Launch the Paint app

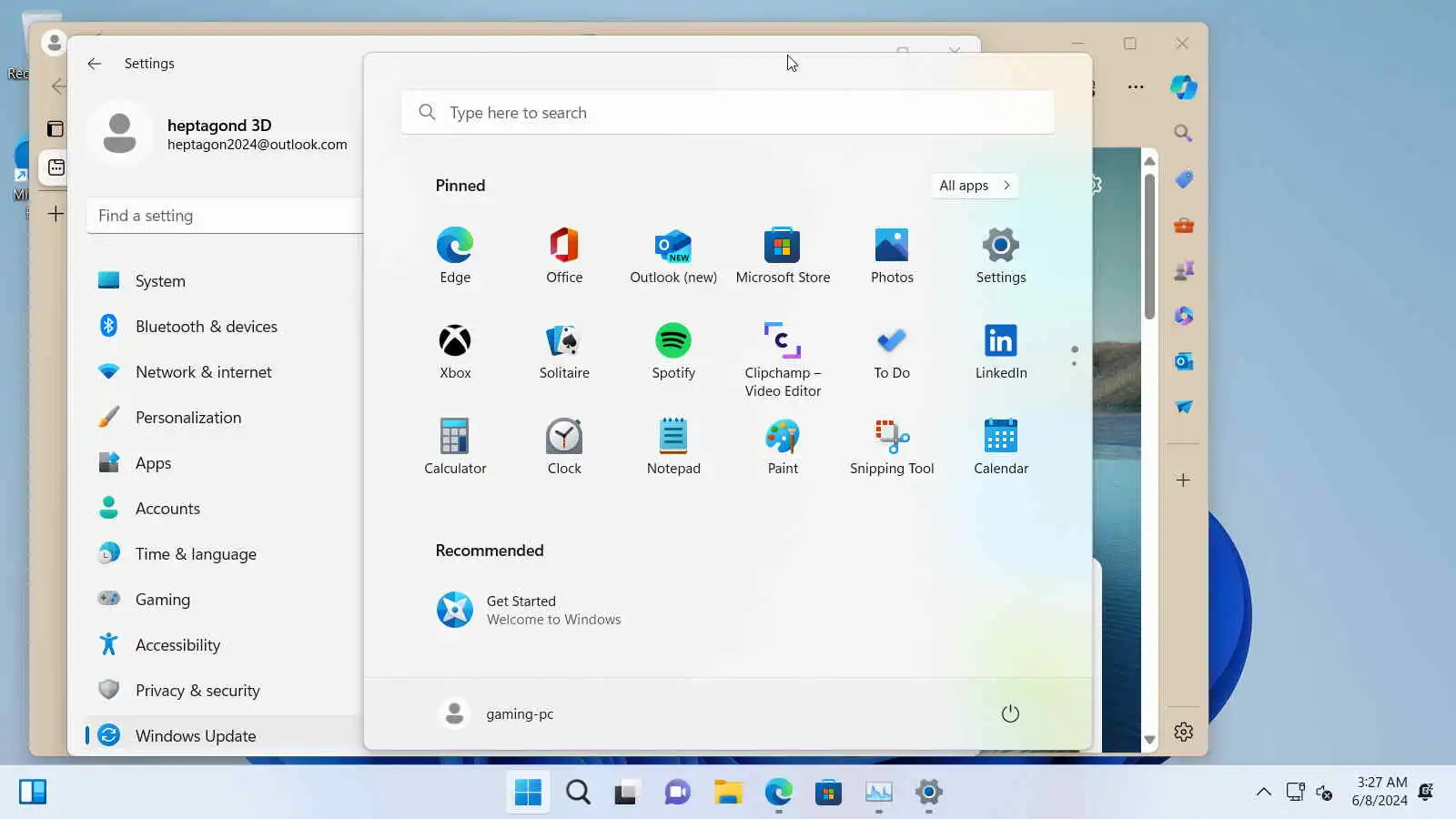[783, 447]
